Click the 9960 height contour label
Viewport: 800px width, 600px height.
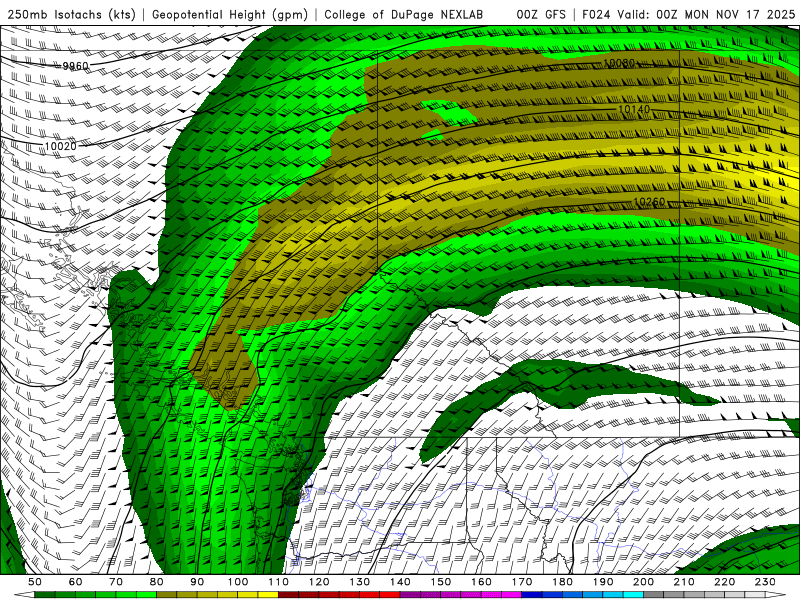click(76, 66)
